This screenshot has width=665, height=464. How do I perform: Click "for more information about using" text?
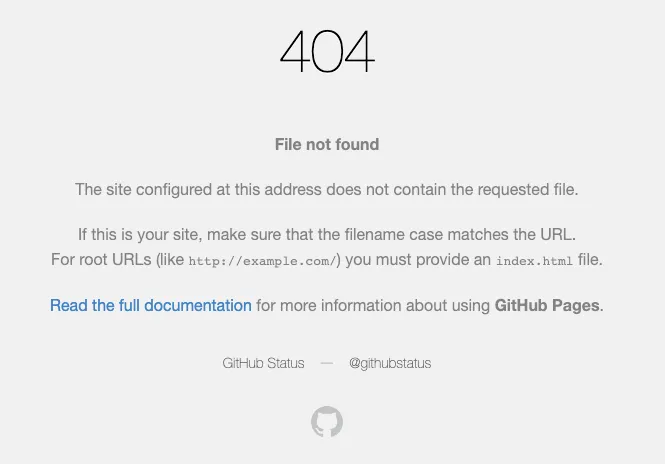[373, 305]
